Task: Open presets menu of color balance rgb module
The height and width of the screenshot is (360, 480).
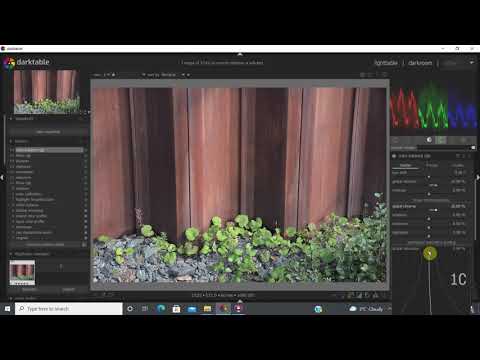Action: (469, 156)
